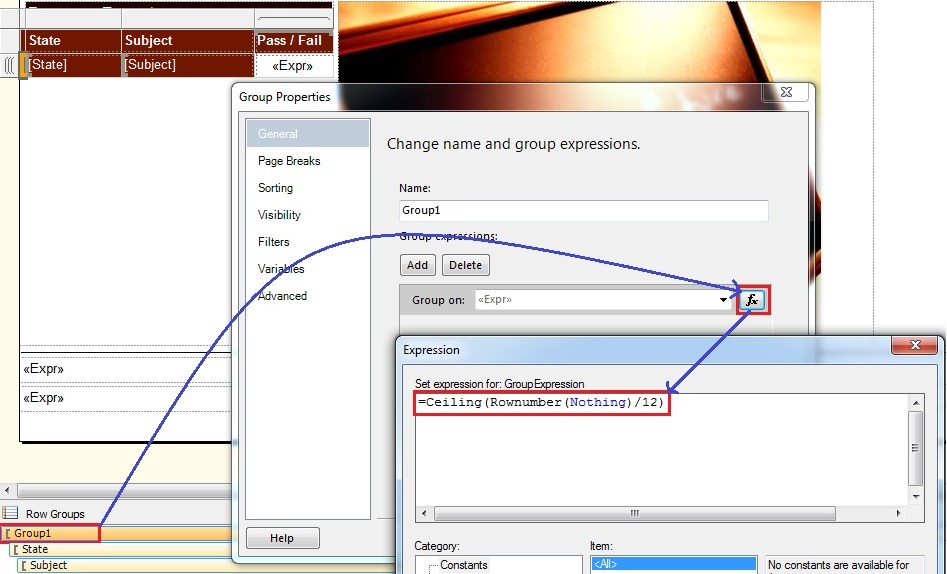Close the Group Properties dialog

pyautogui.click(x=786, y=92)
